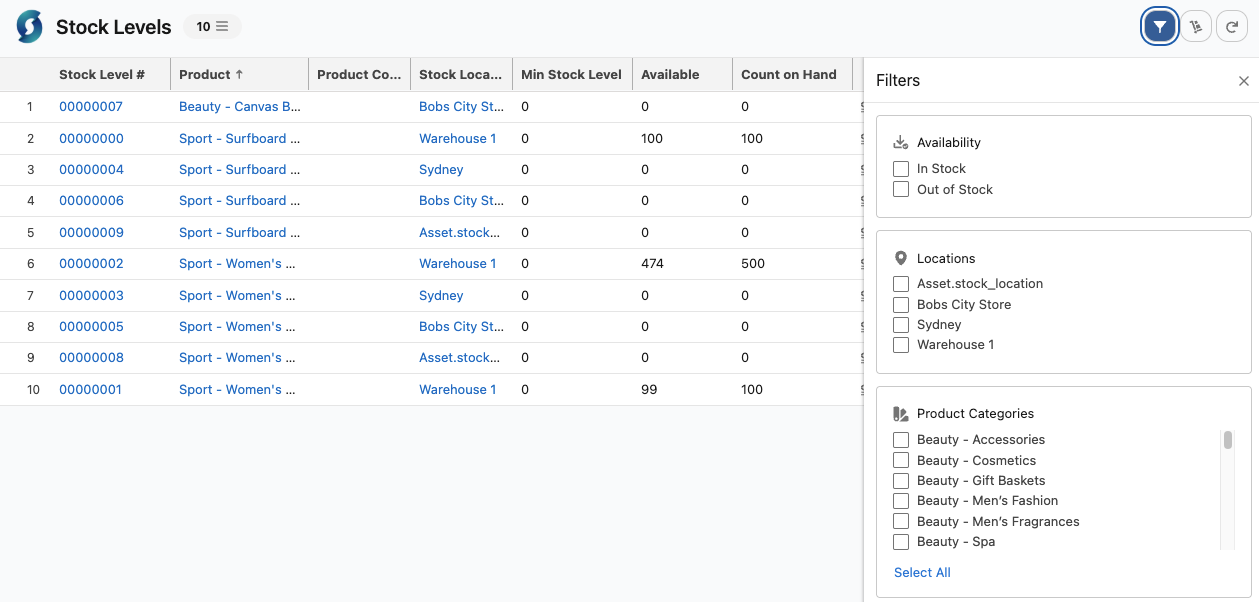Open stock level 00000004
1259x602 pixels.
click(91, 170)
